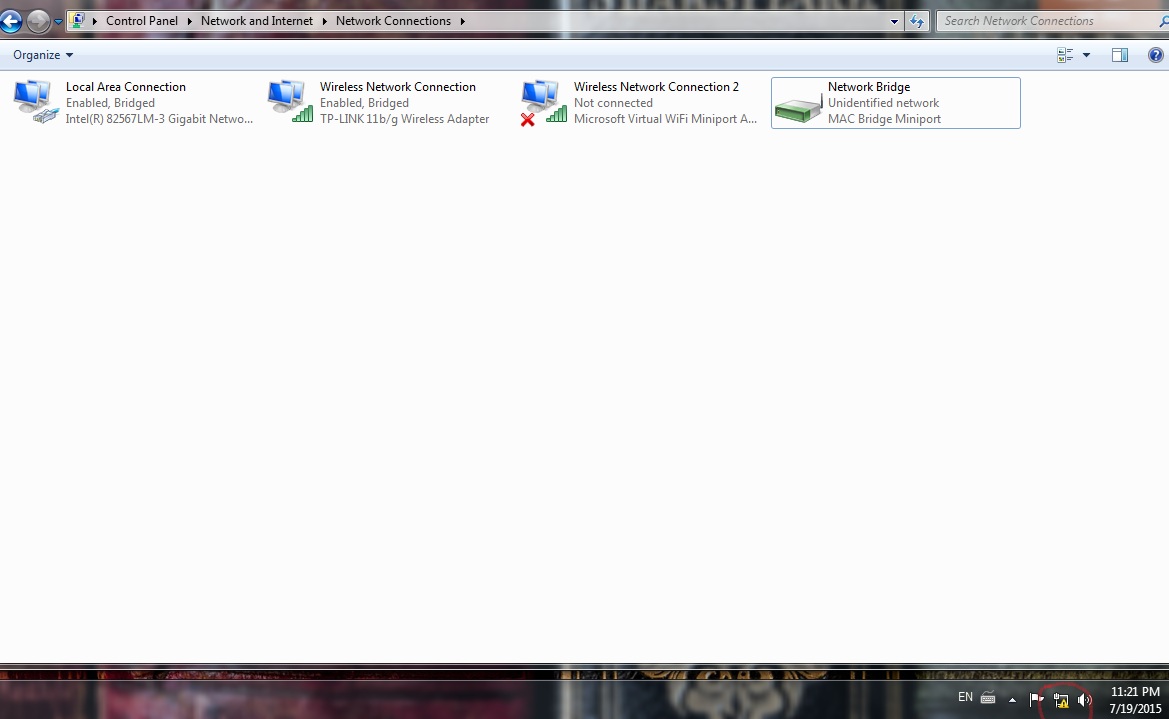Click the Back navigation arrow

[x=11, y=21]
